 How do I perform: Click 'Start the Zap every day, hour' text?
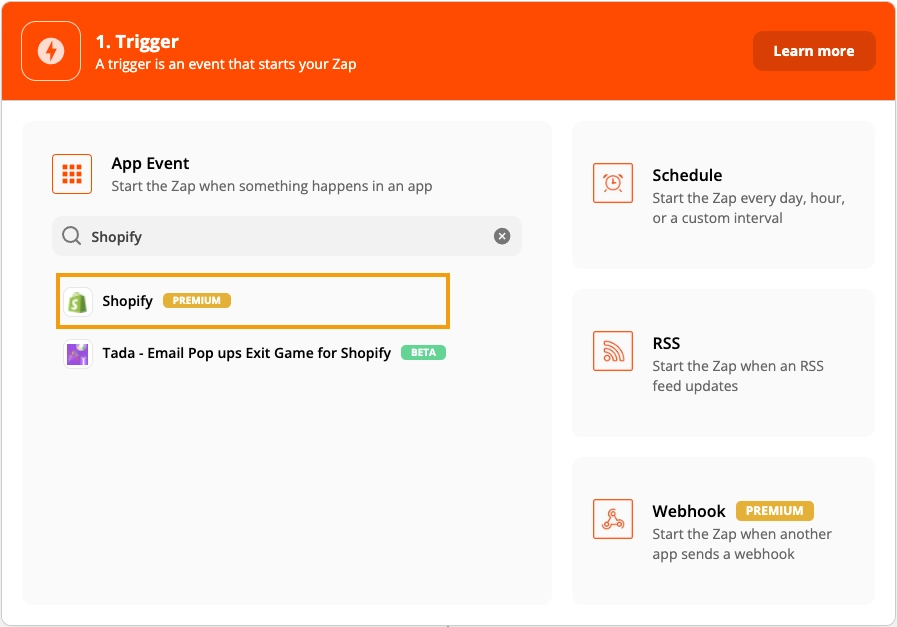tap(748, 198)
